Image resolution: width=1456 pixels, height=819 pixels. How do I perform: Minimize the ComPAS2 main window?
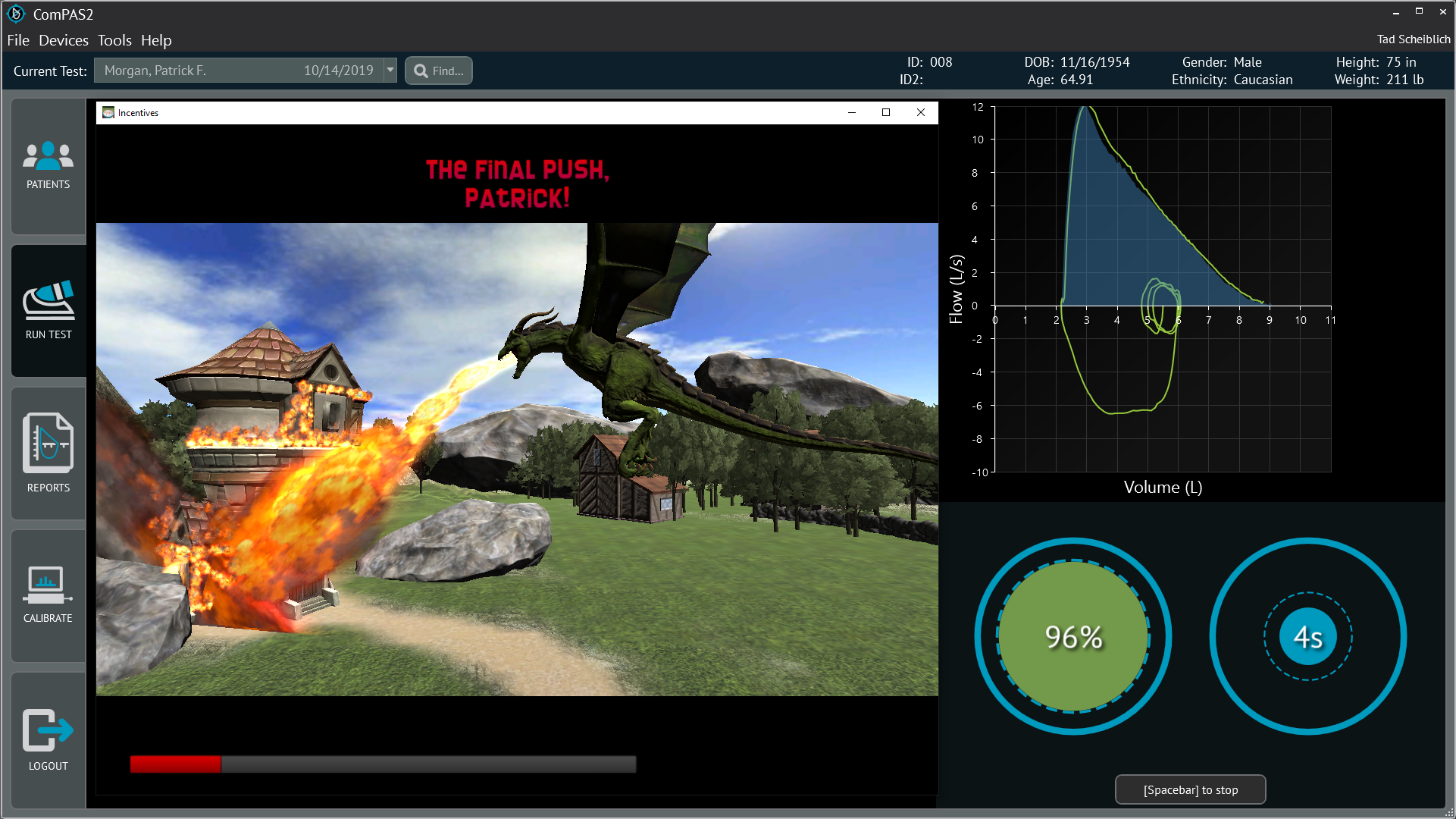[x=1395, y=13]
